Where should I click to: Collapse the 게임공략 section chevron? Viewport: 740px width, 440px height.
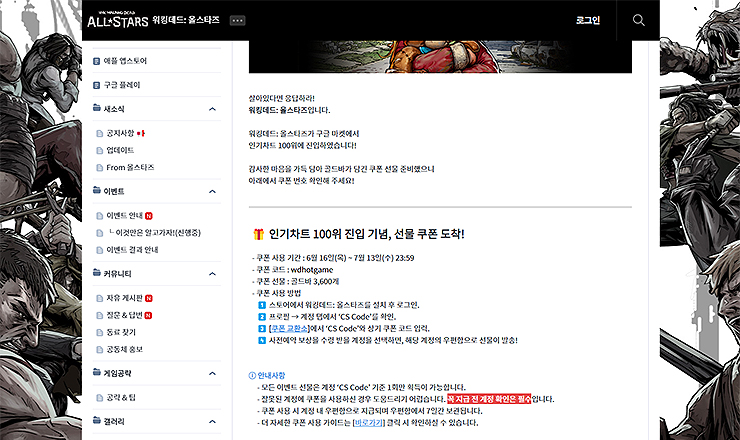click(212, 373)
